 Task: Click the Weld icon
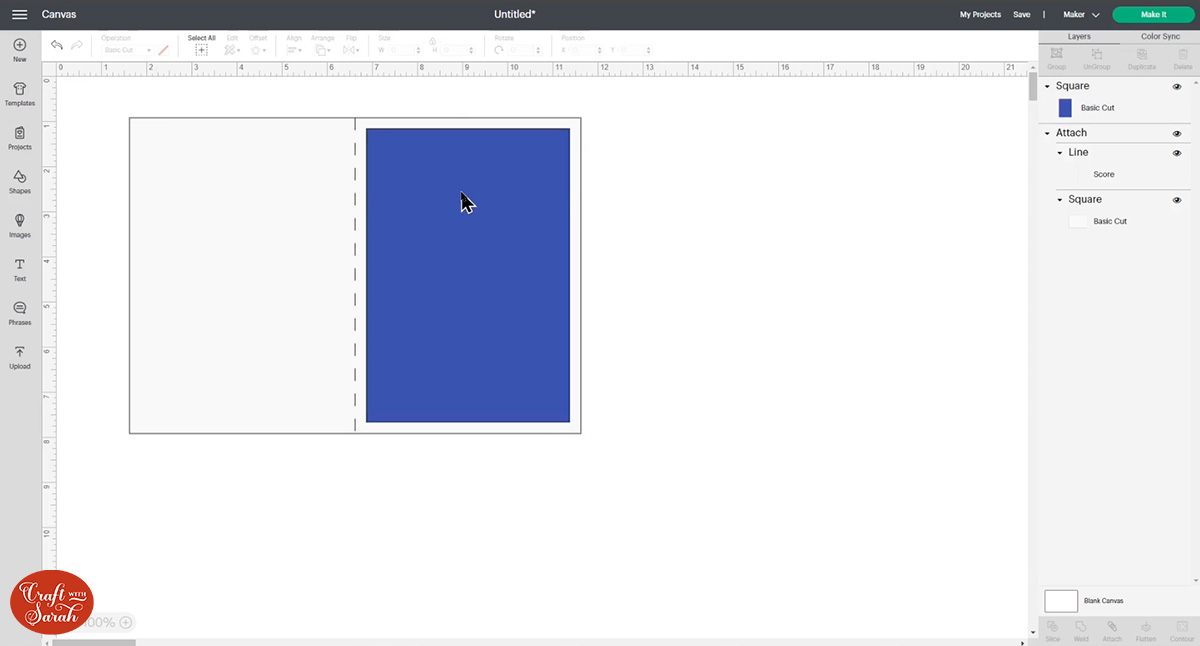coord(1081,629)
